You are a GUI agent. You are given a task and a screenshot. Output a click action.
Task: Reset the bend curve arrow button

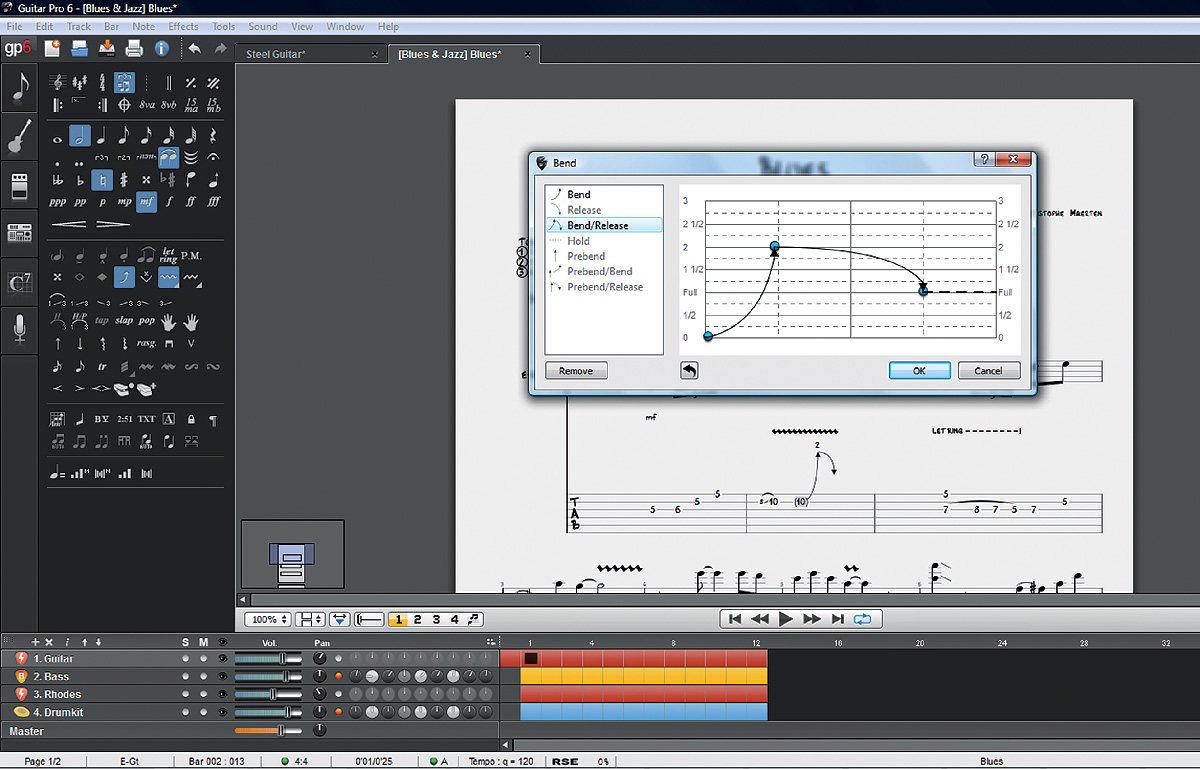[689, 370]
